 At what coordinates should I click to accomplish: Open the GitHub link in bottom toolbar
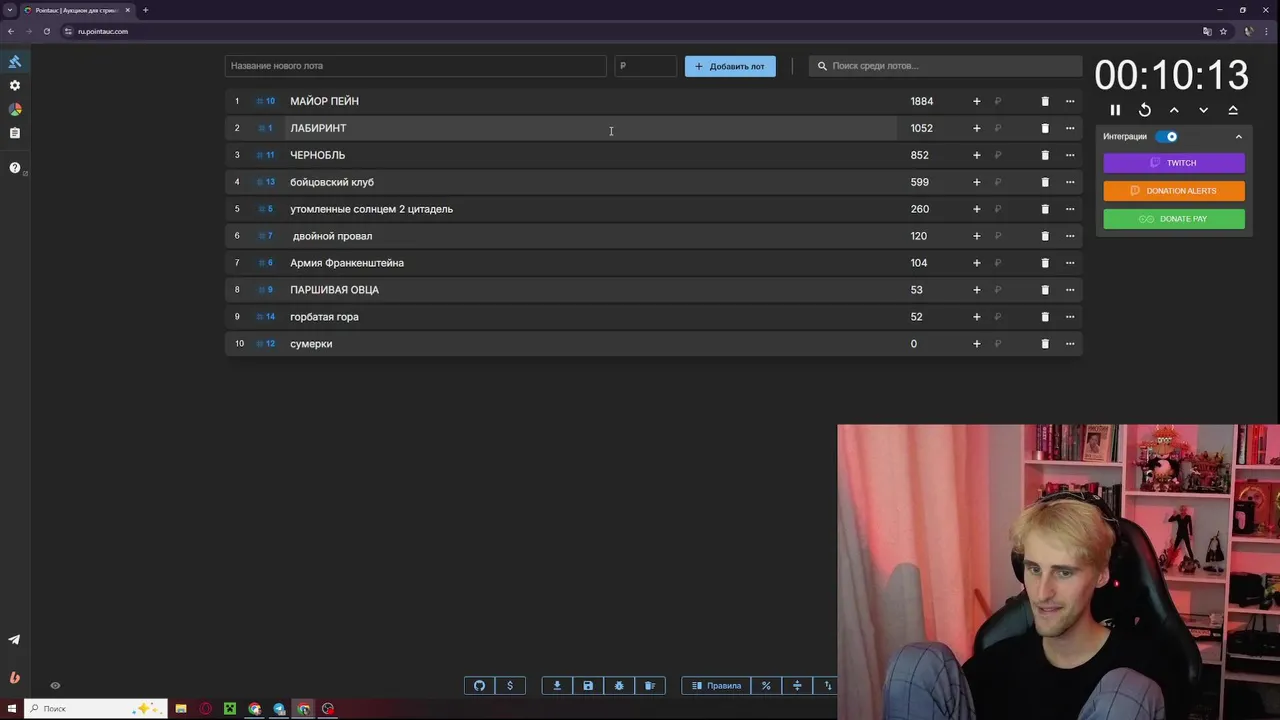click(x=479, y=686)
